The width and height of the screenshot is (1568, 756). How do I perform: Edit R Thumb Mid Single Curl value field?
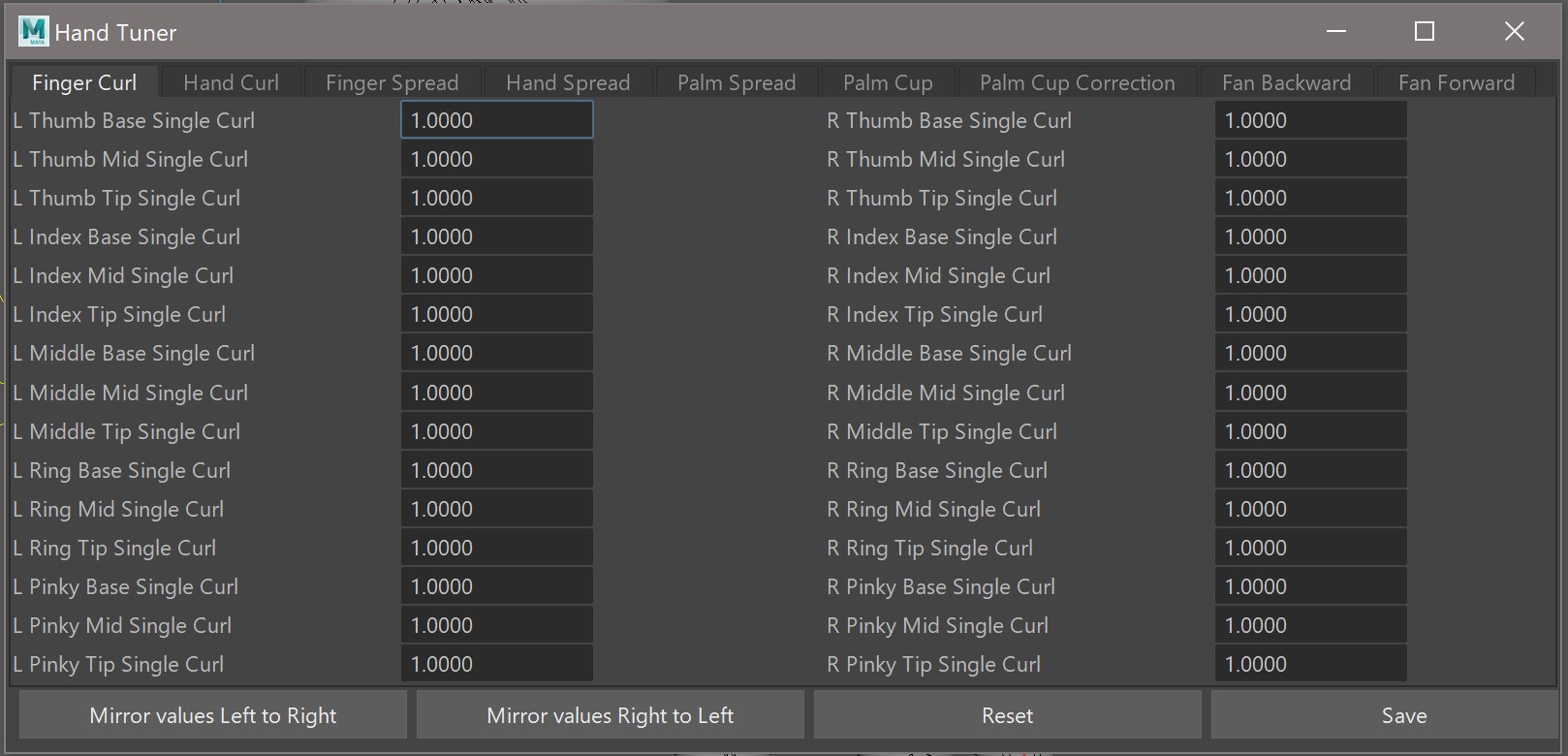1311,159
